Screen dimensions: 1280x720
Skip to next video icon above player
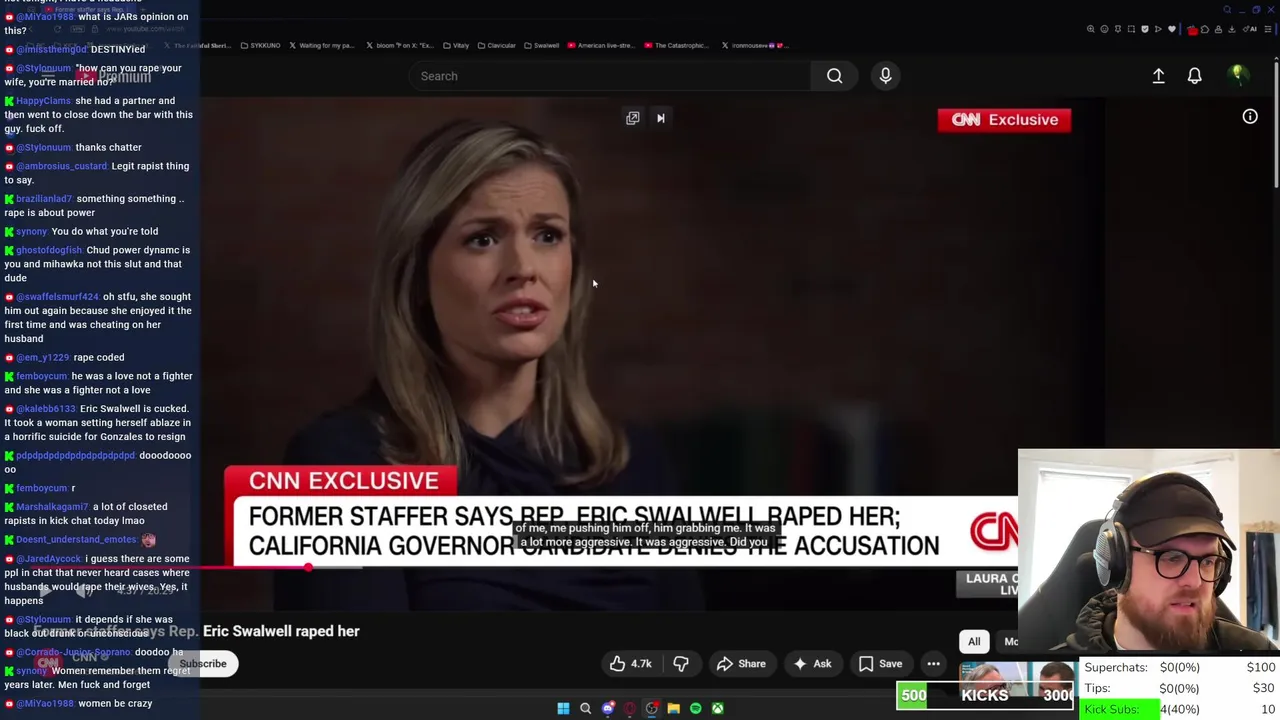click(x=660, y=118)
